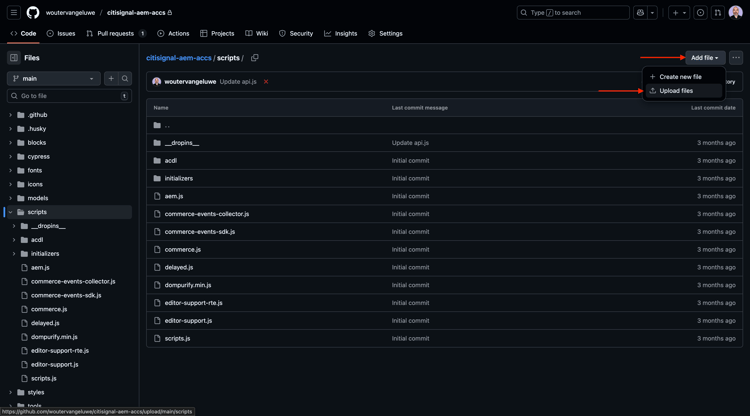This screenshot has height=416, width=750.
Task: Open __dropins__ folder in file list
Action: pos(182,143)
